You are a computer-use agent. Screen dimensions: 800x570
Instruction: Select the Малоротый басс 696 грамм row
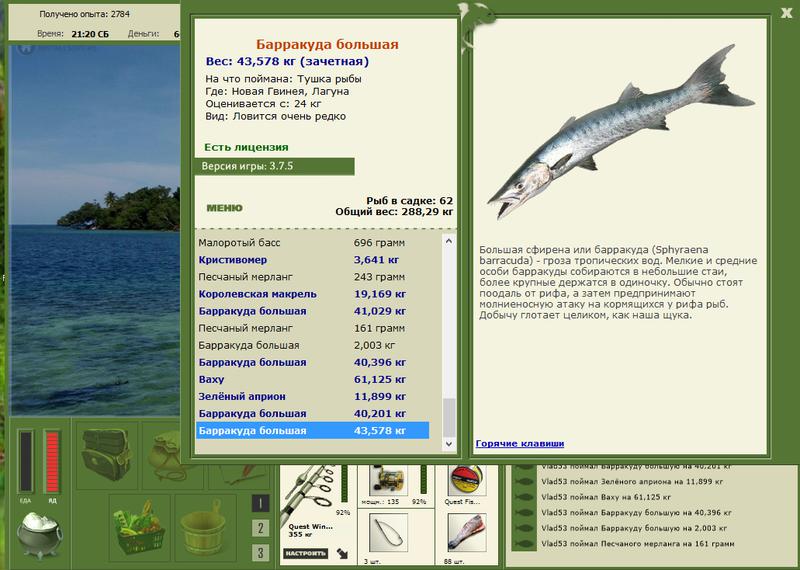[313, 243]
